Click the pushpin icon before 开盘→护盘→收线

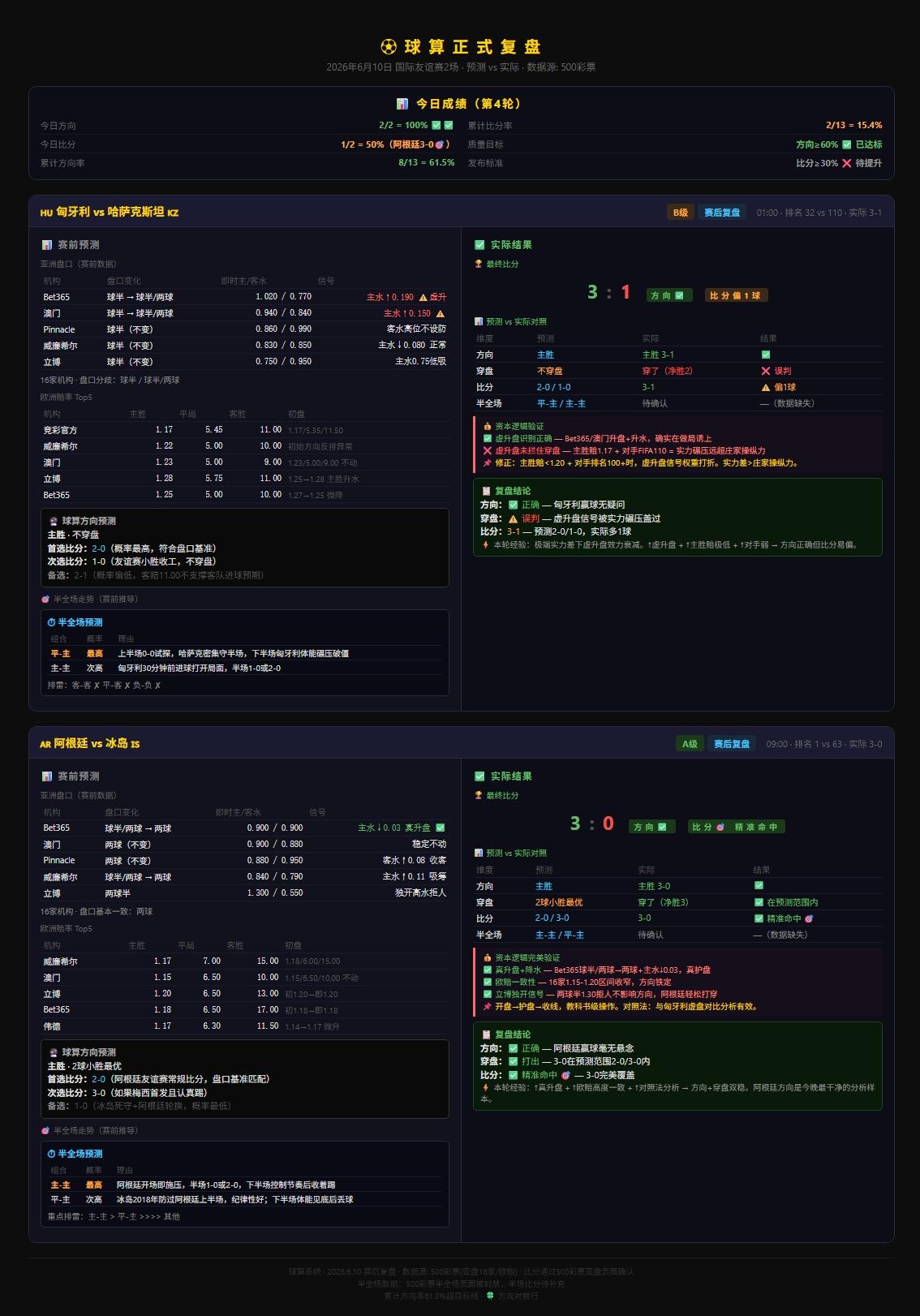pyautogui.click(x=488, y=1007)
